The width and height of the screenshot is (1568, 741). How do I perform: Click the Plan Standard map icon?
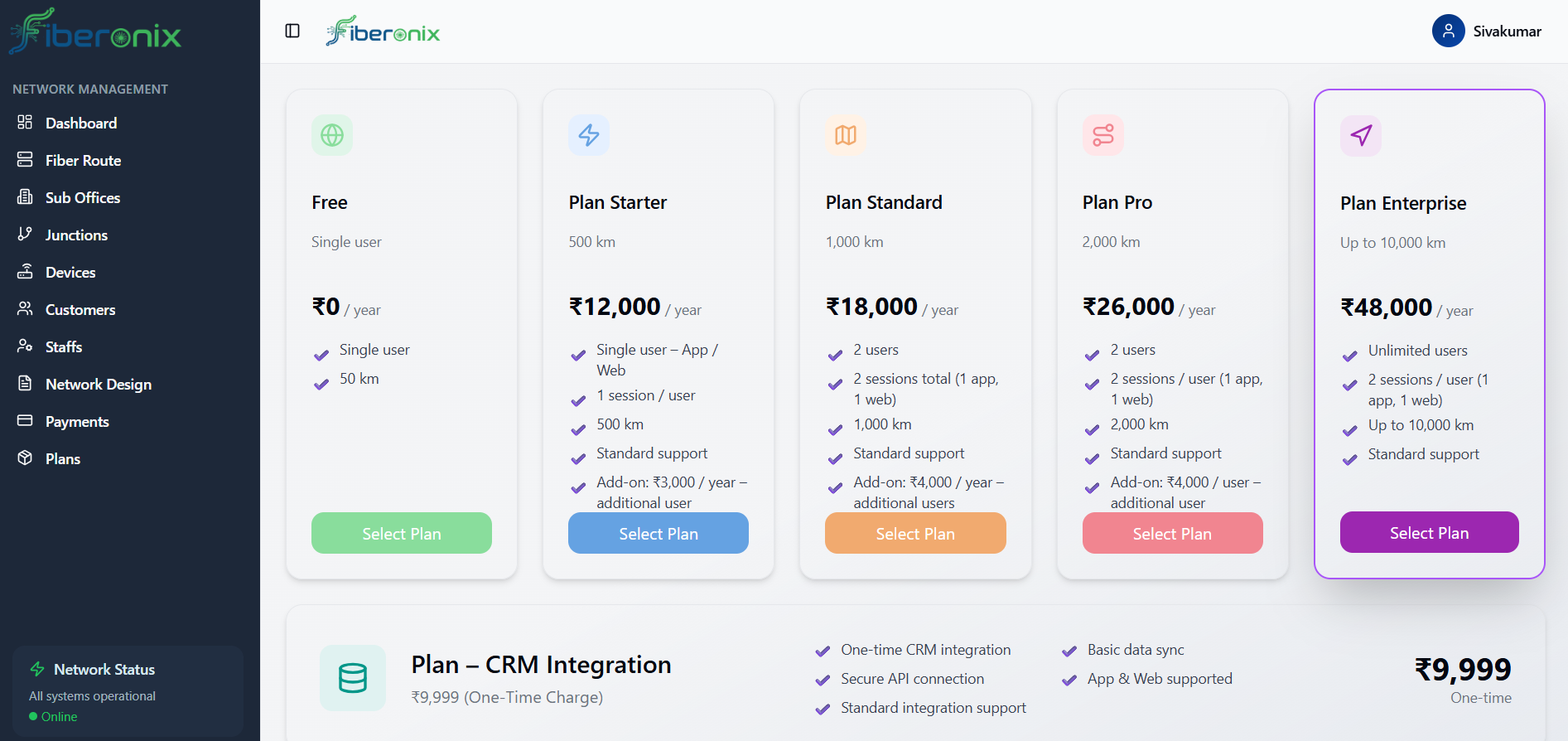(x=846, y=135)
